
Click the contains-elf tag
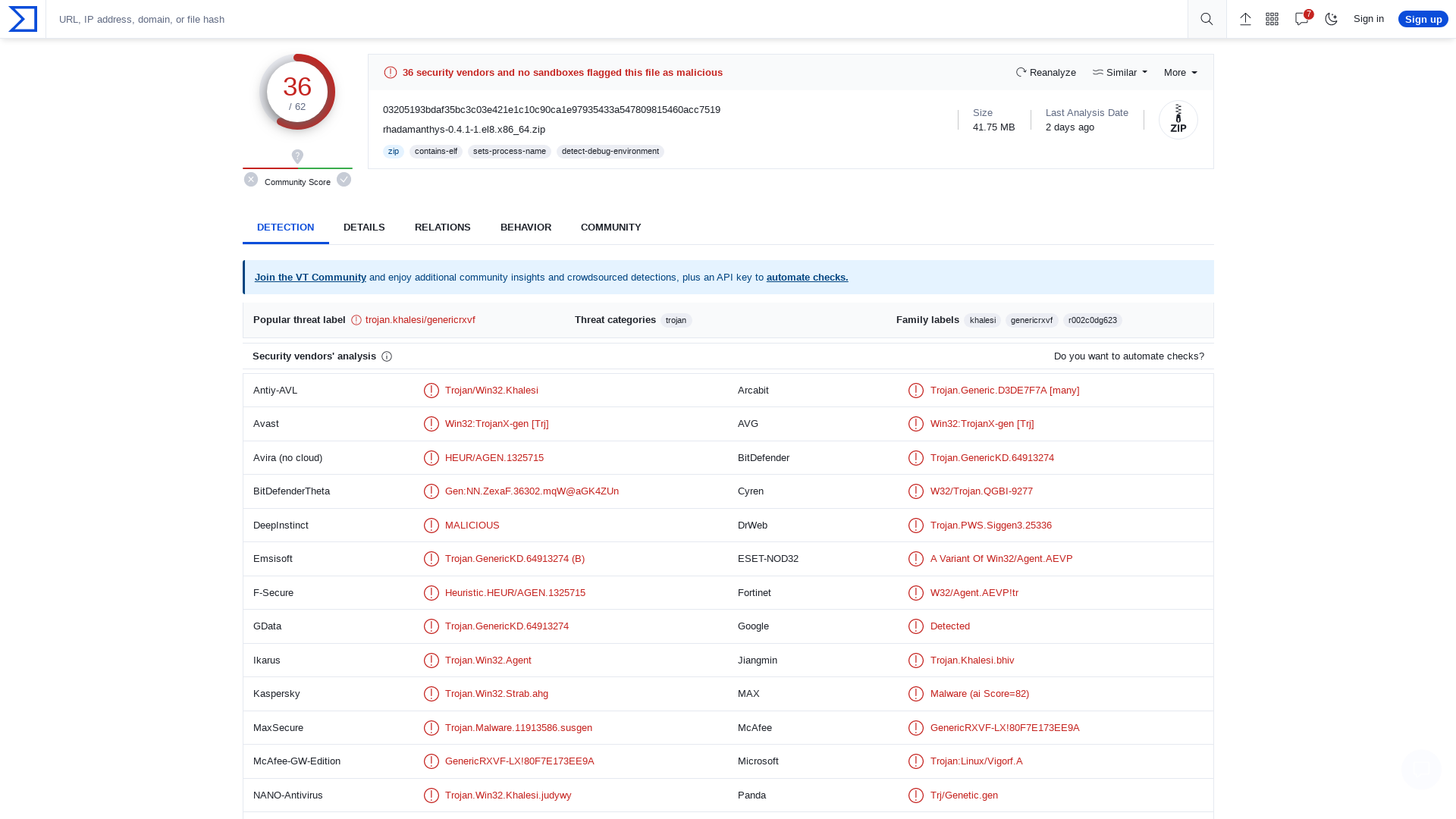click(x=436, y=152)
